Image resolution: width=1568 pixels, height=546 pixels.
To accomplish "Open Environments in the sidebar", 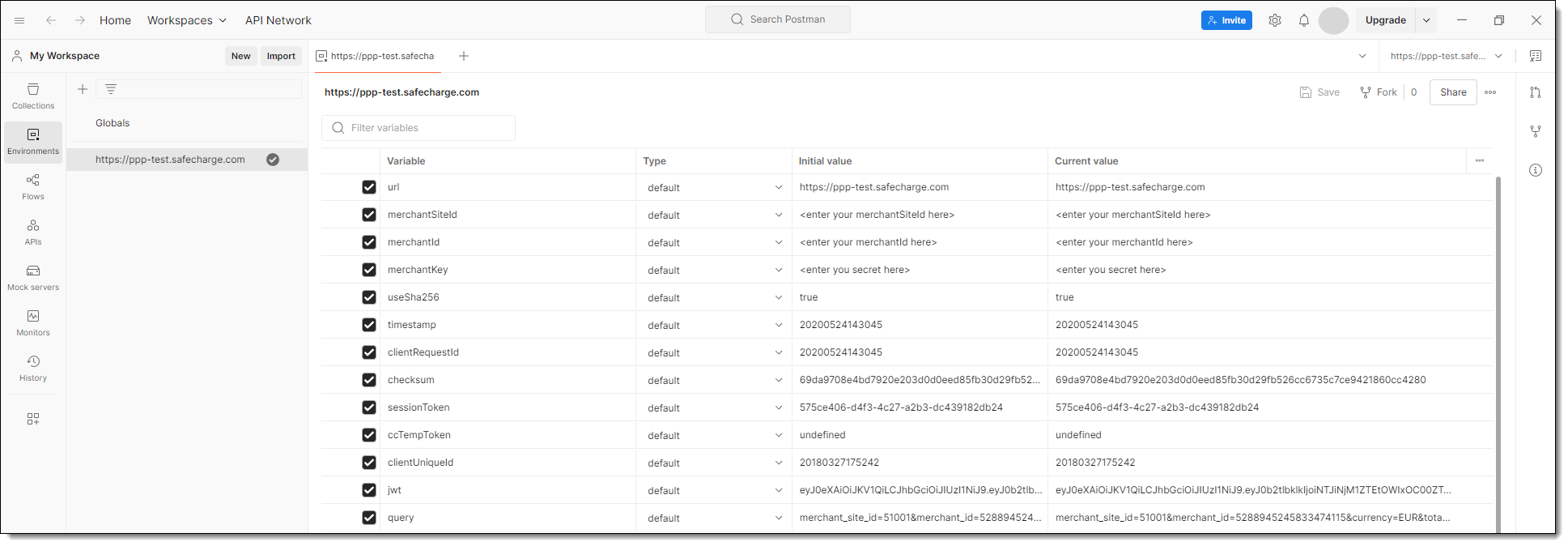I will pos(33,142).
